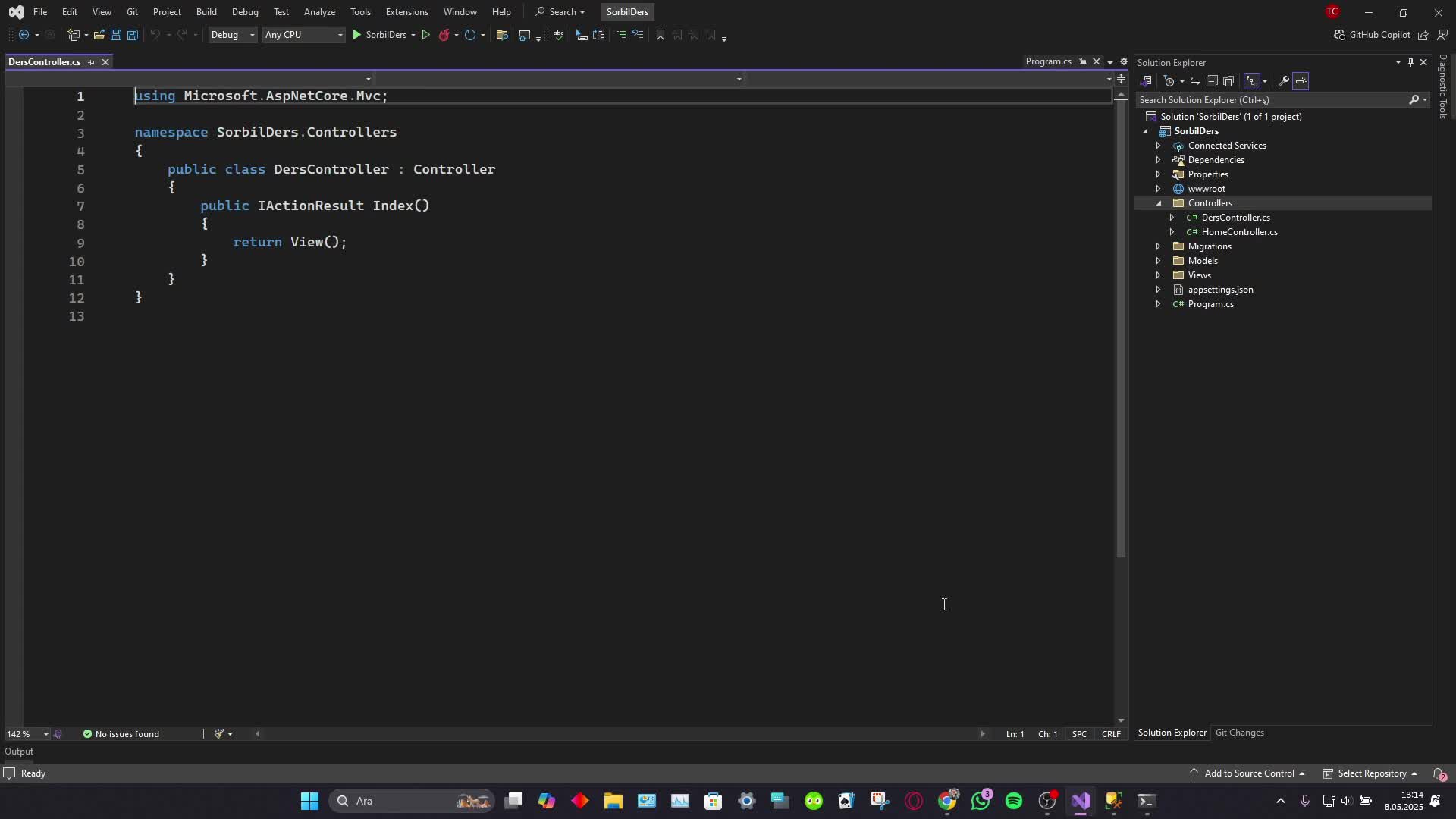This screenshot has height=819, width=1456.
Task: Open Solution Explorer Properties wrench icon
Action: click(1283, 81)
